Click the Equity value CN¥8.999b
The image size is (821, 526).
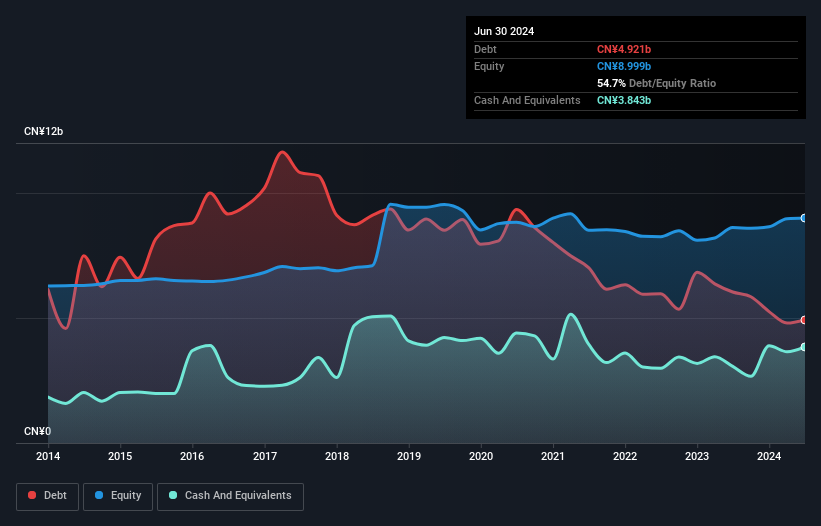pos(624,66)
